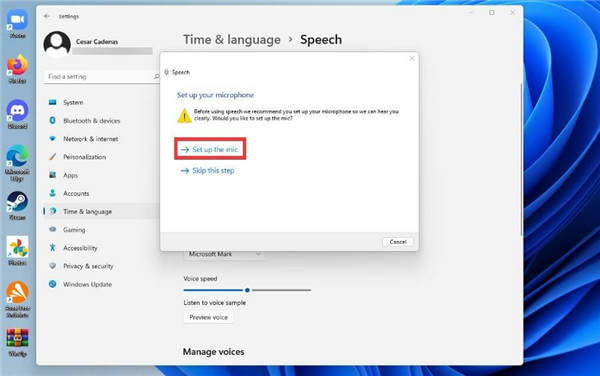
Task: Open the Zoom desktop shortcut
Action: [x=18, y=24]
